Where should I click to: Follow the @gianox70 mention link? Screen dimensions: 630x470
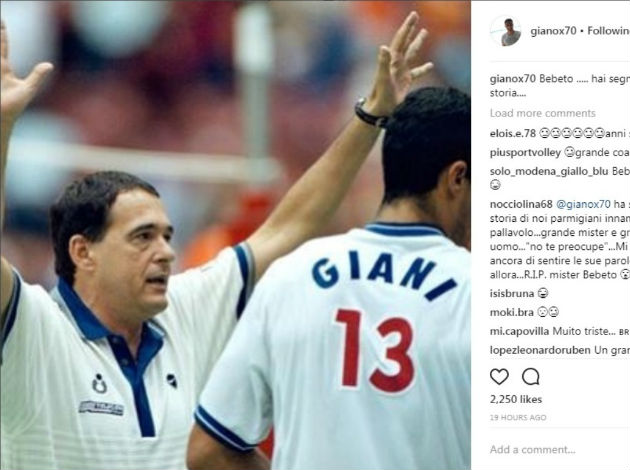coord(583,204)
